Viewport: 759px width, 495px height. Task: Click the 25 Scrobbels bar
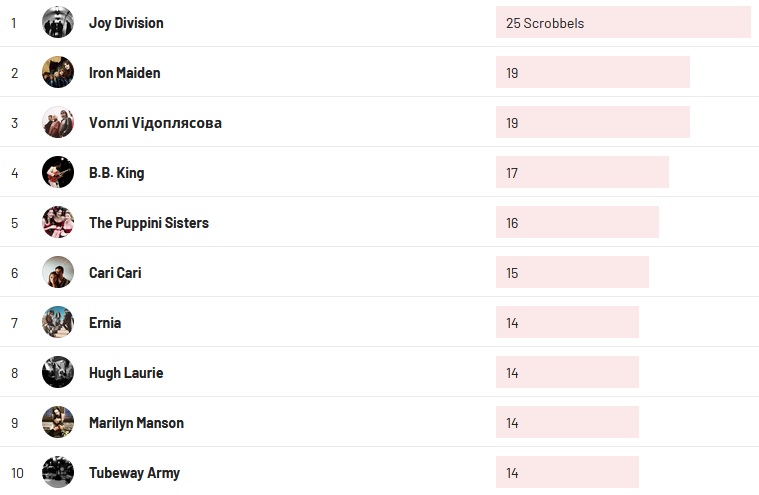pyautogui.click(x=622, y=22)
